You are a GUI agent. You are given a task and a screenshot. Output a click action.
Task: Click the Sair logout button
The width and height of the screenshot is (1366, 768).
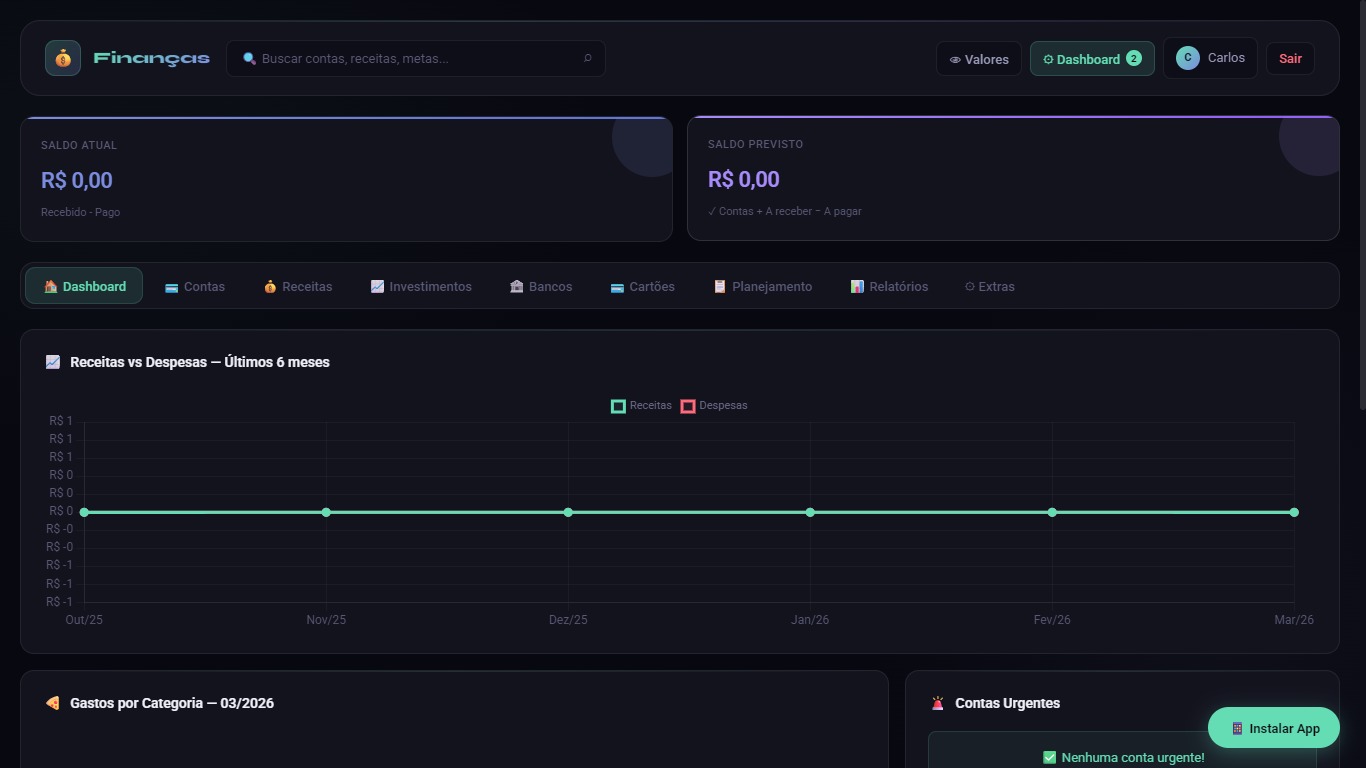(x=1290, y=59)
